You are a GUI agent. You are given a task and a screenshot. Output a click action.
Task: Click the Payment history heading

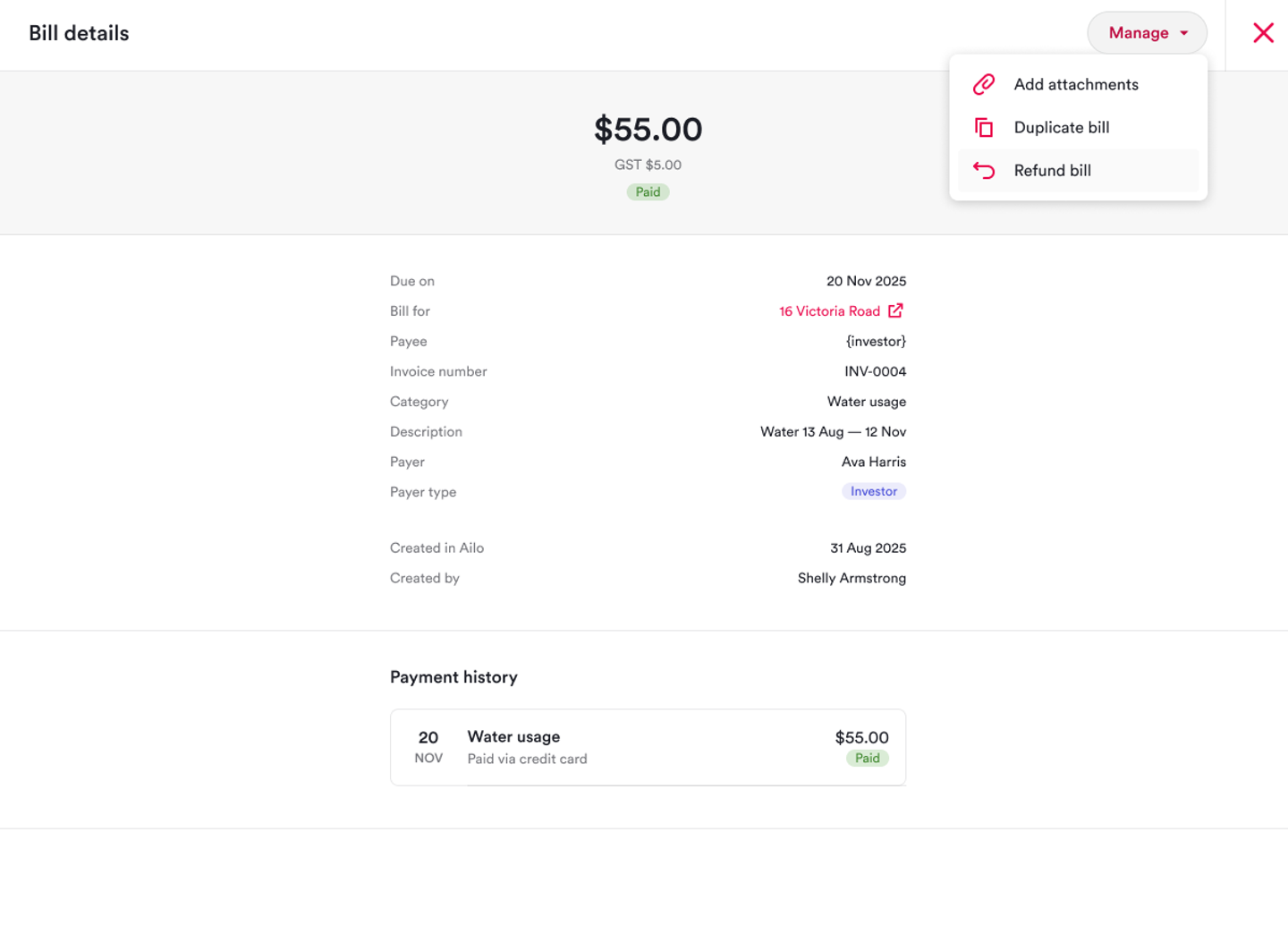pyautogui.click(x=453, y=677)
